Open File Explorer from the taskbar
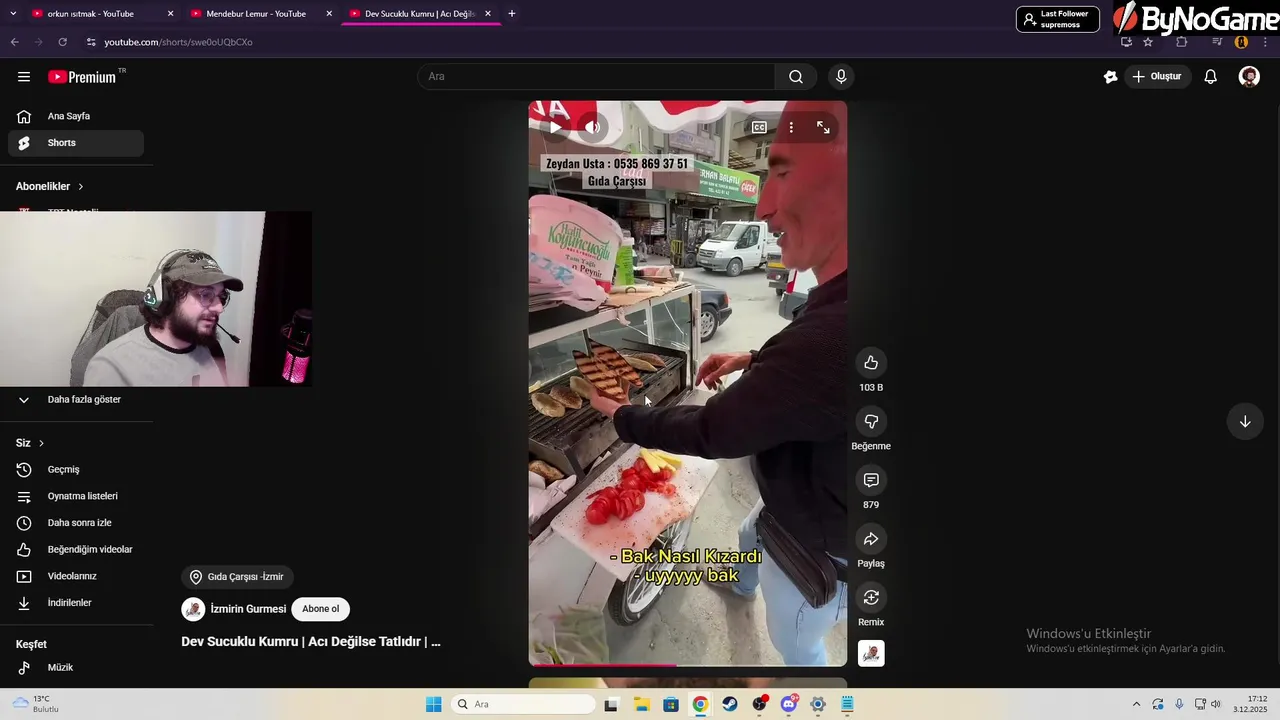1280x720 pixels. (641, 705)
